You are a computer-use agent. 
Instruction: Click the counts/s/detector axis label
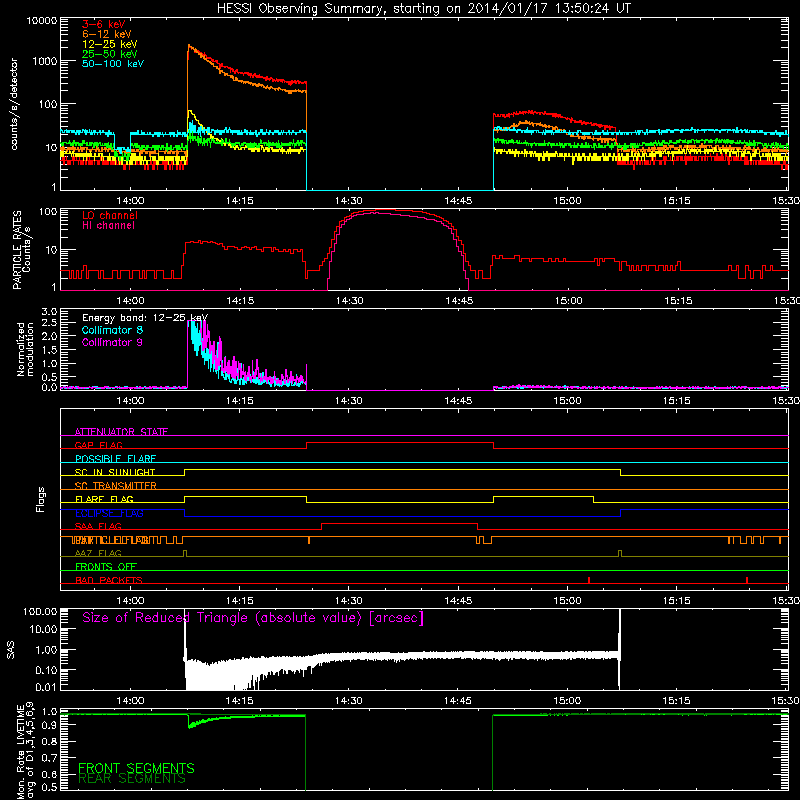point(14,104)
